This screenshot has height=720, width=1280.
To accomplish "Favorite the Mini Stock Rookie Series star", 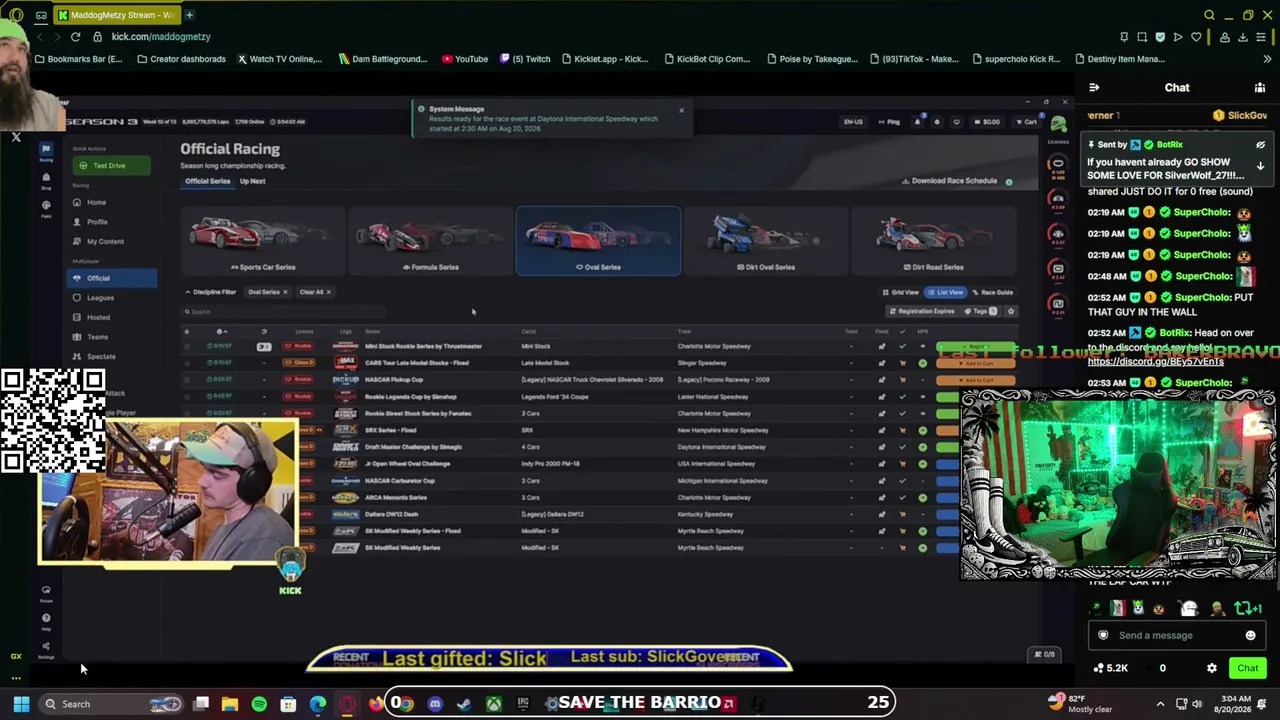I will point(187,346).
